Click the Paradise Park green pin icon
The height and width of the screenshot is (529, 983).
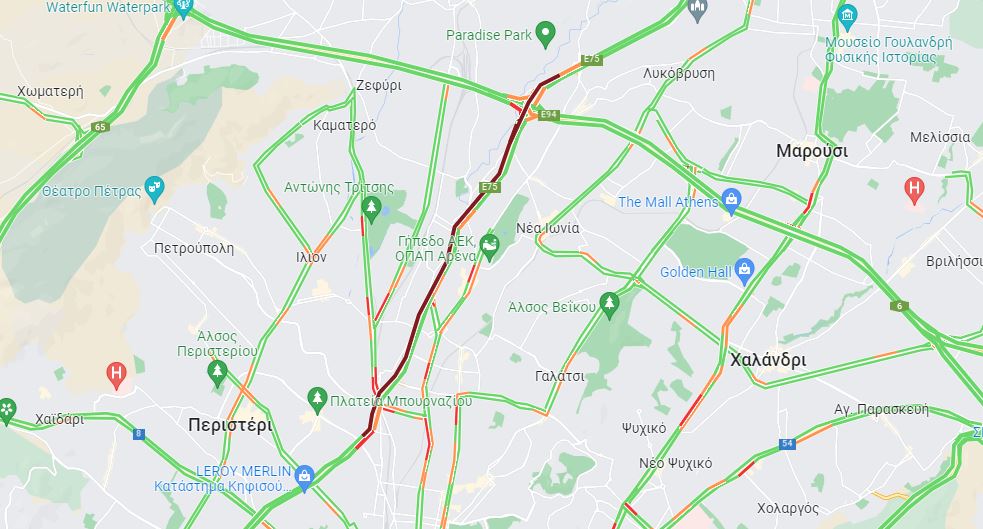pyautogui.click(x=545, y=34)
